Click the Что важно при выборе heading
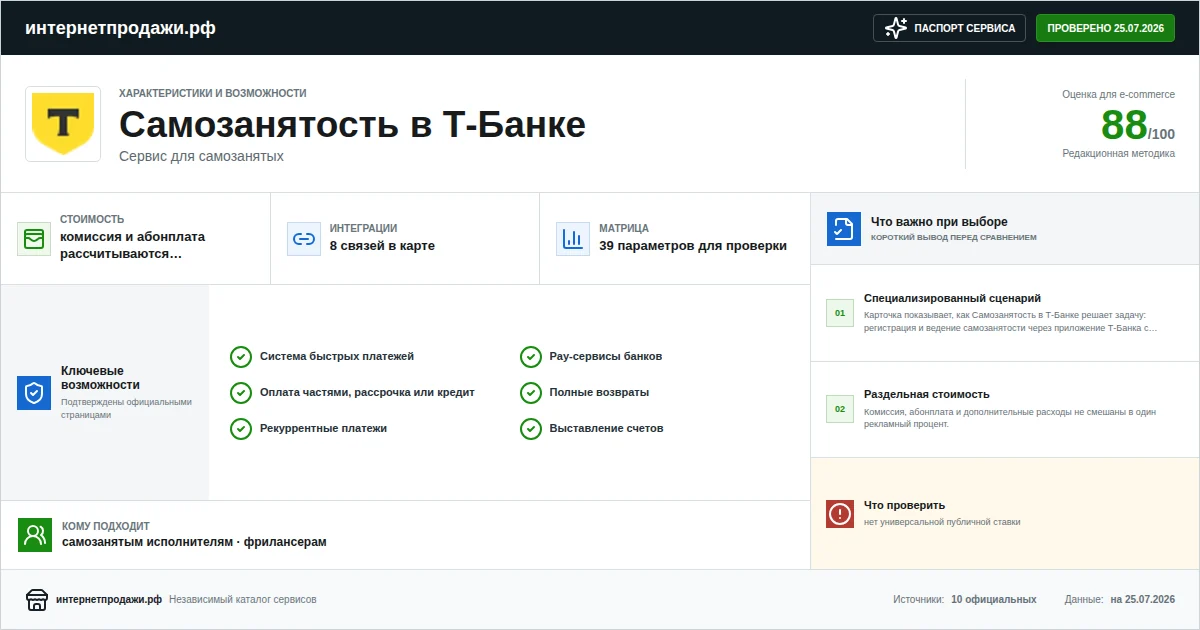Image resolution: width=1200 pixels, height=630 pixels. 939,222
